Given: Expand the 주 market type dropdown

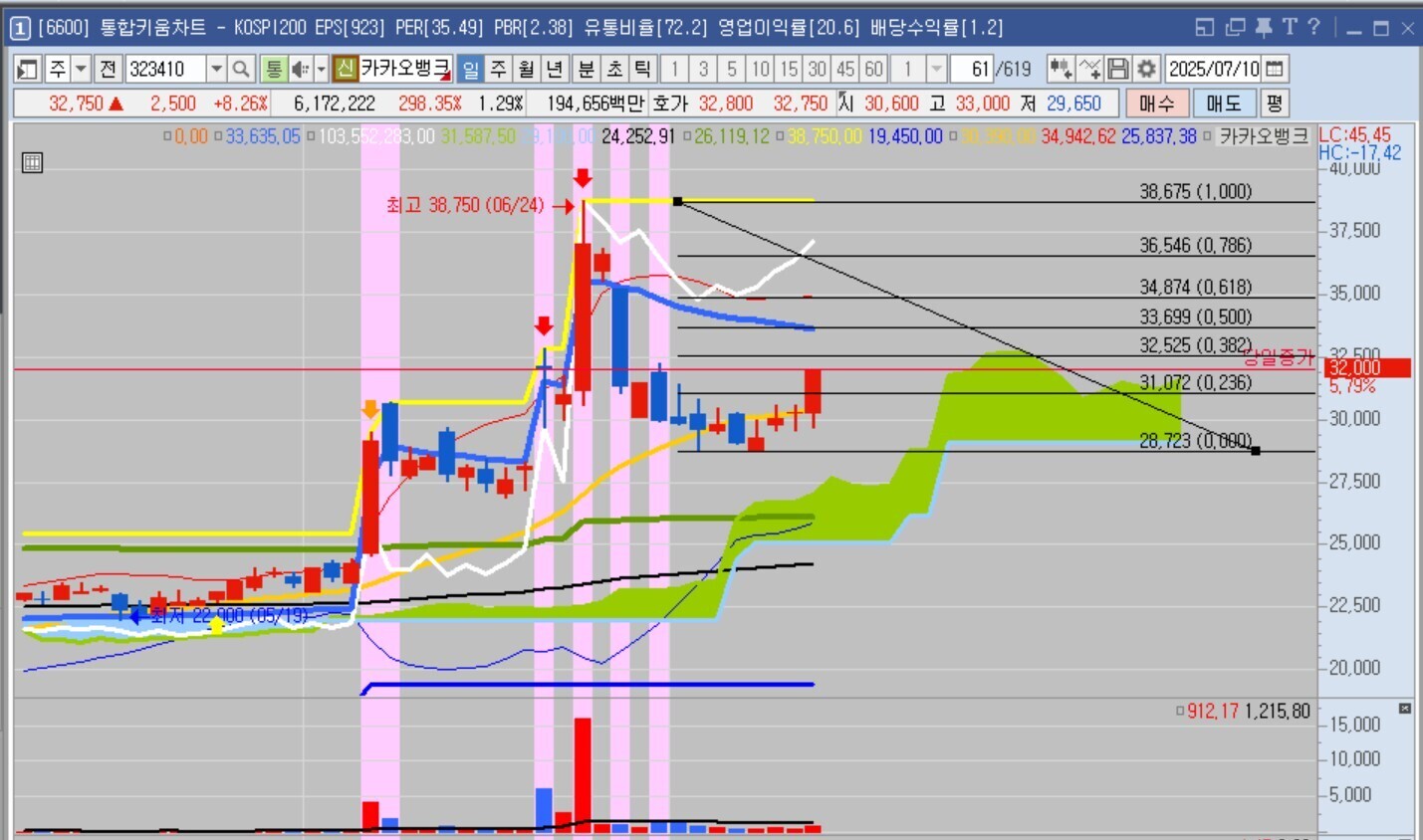Looking at the screenshot, I should point(82,69).
